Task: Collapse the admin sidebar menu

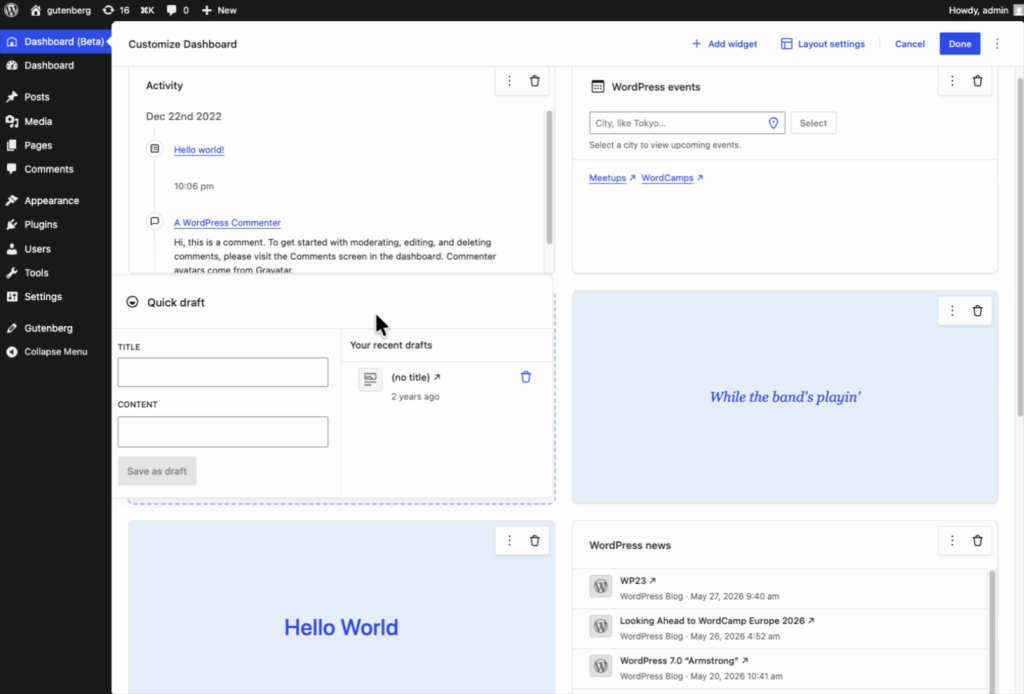Action: pos(56,352)
